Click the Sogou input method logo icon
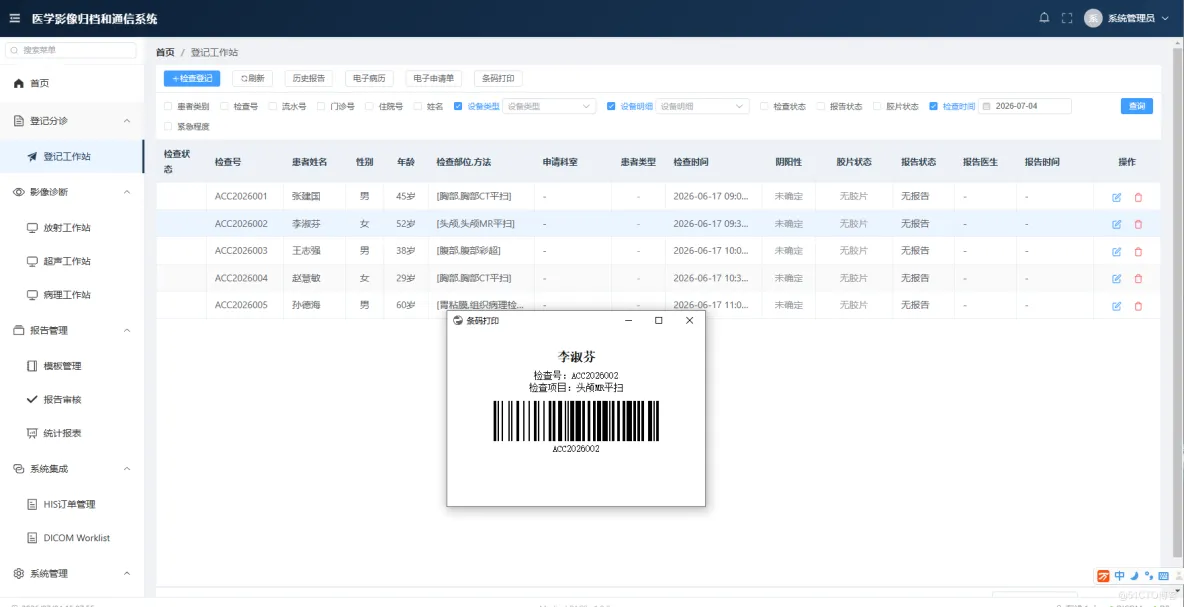This screenshot has height=607, width=1184. (x=1104, y=576)
